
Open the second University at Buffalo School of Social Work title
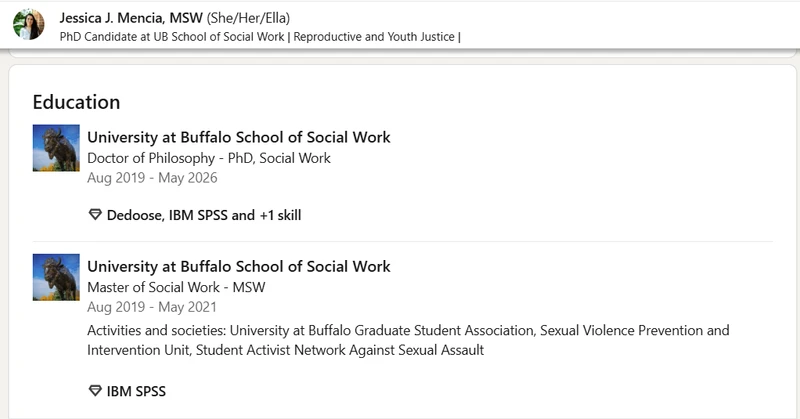tap(239, 266)
